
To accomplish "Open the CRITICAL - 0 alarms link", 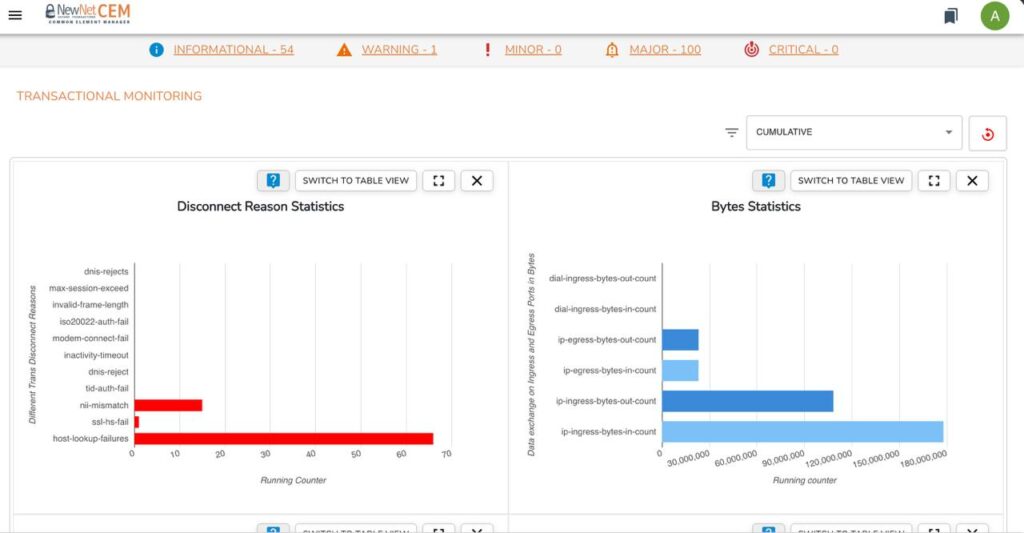I will (803, 50).
